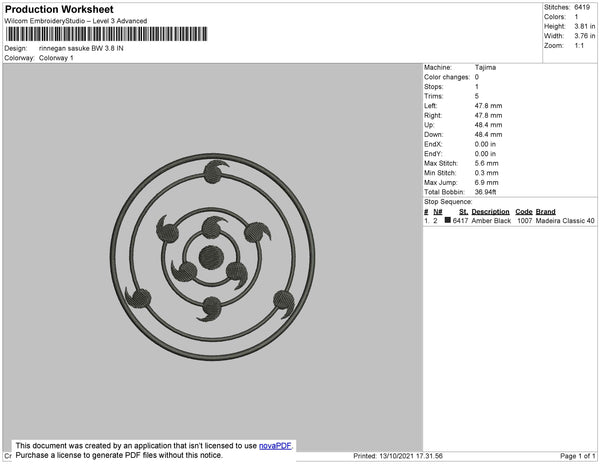Click 'Wilcom EmbroideryStudio – Level 3 Advanced' text
This screenshot has height=464, width=600.
coord(76,21)
